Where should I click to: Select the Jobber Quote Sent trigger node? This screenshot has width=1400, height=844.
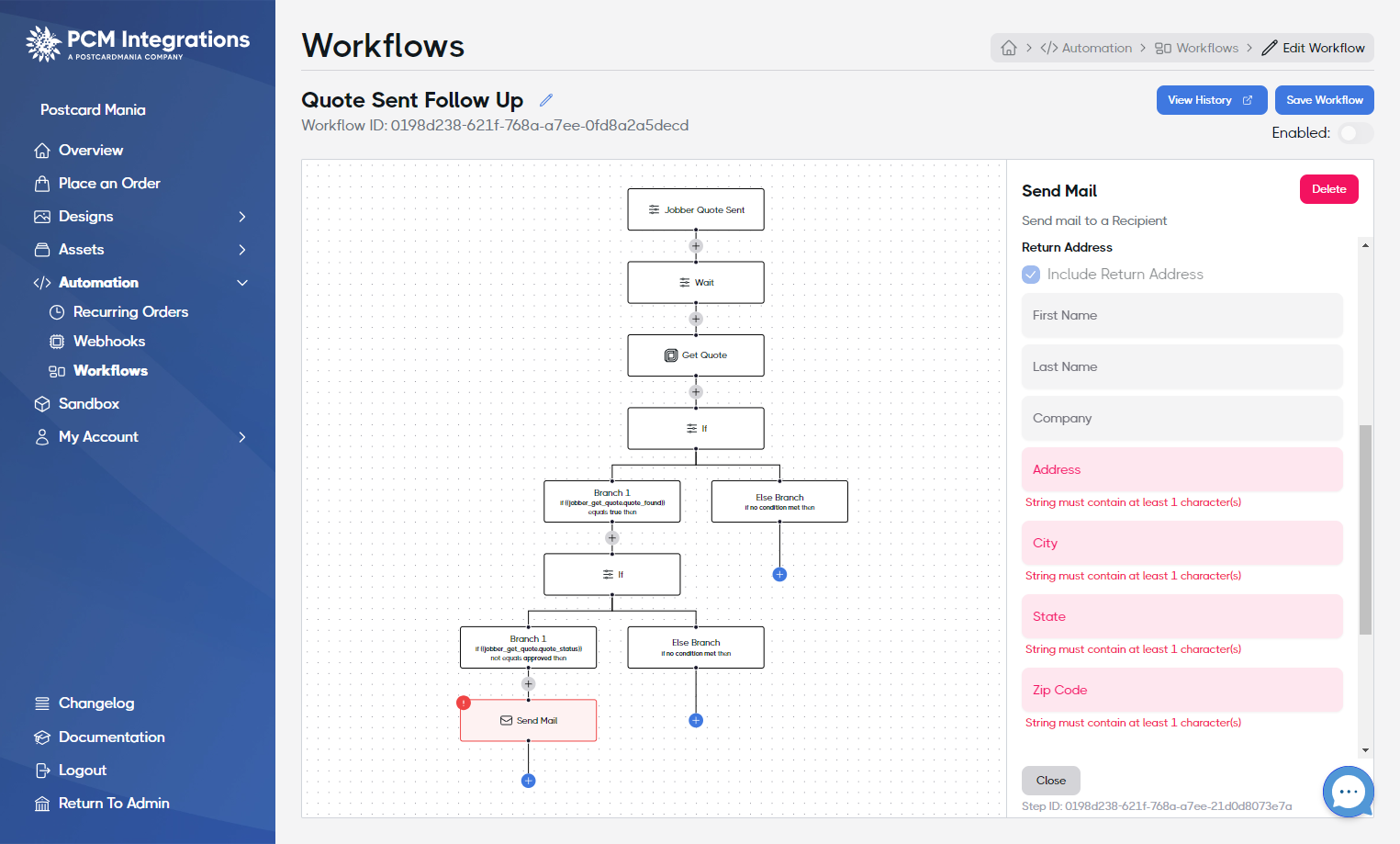[696, 209]
